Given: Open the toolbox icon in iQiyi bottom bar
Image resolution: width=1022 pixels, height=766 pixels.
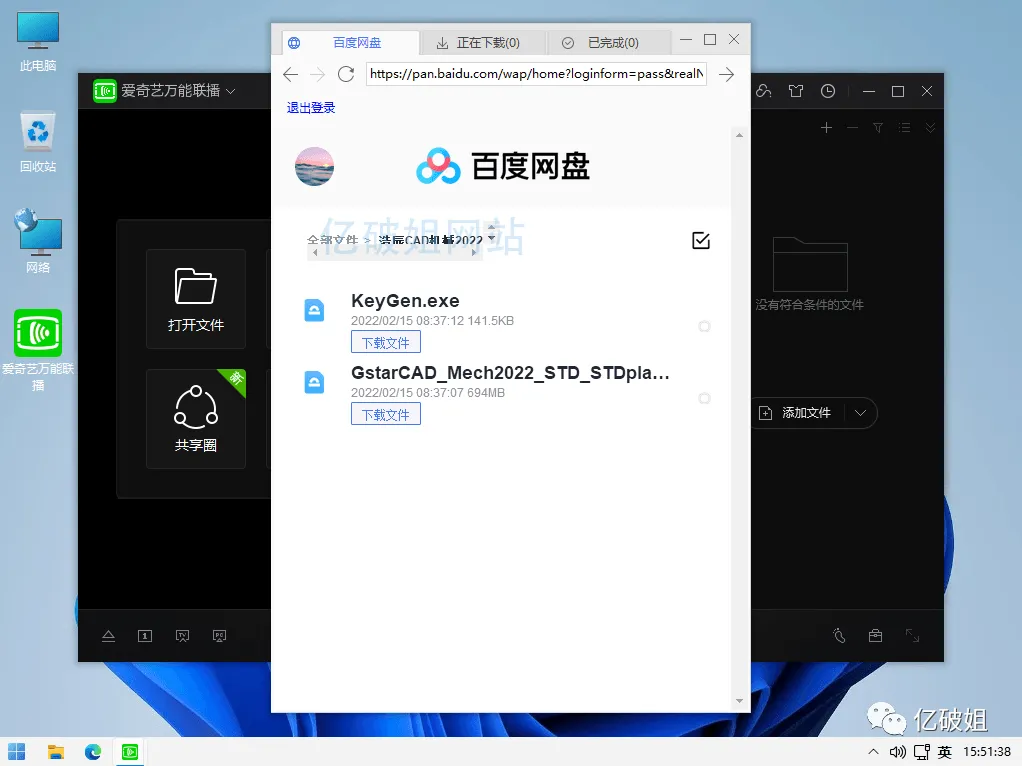Looking at the screenshot, I should tap(875, 636).
